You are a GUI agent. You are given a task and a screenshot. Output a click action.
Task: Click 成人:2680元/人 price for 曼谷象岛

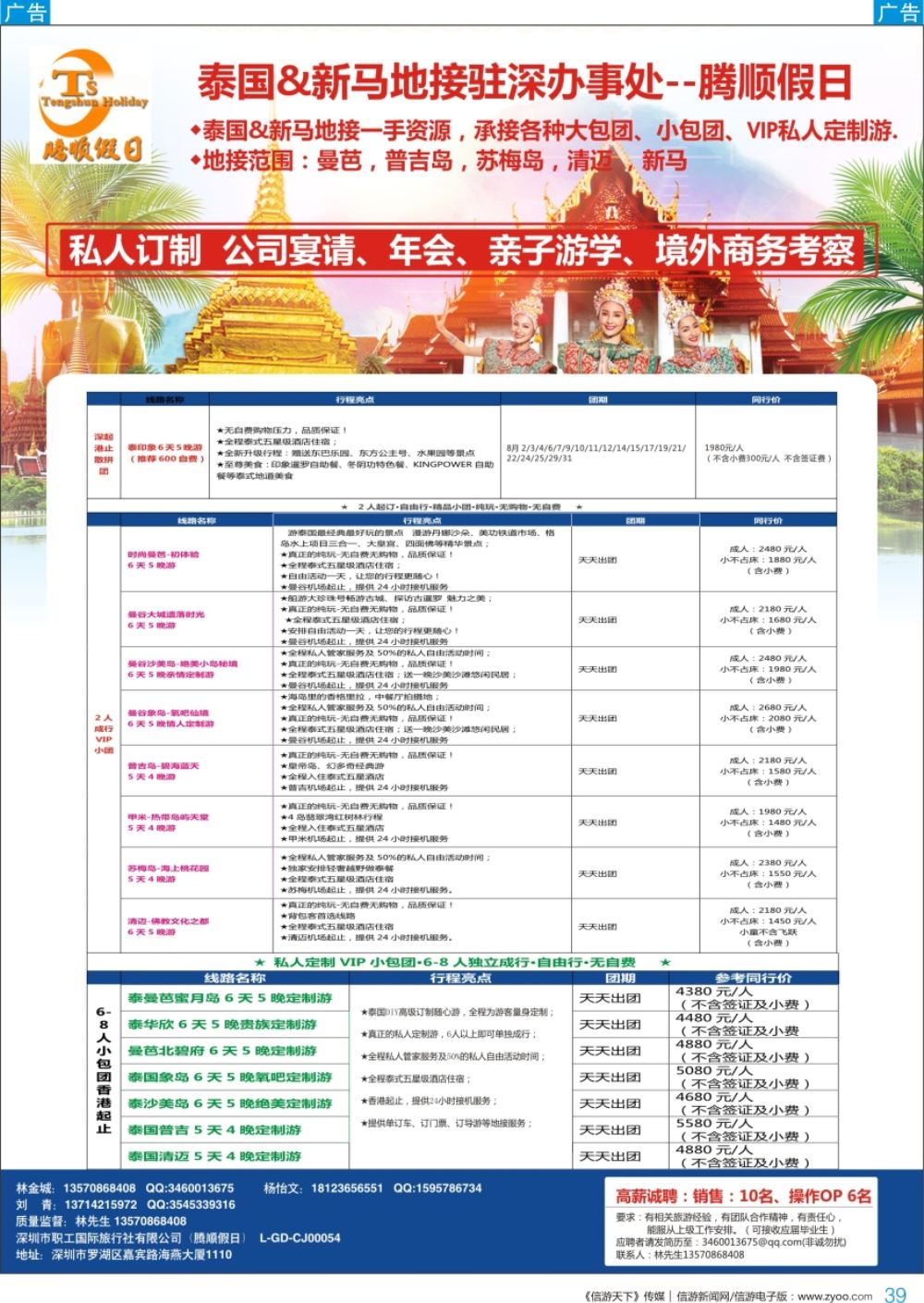click(x=768, y=707)
